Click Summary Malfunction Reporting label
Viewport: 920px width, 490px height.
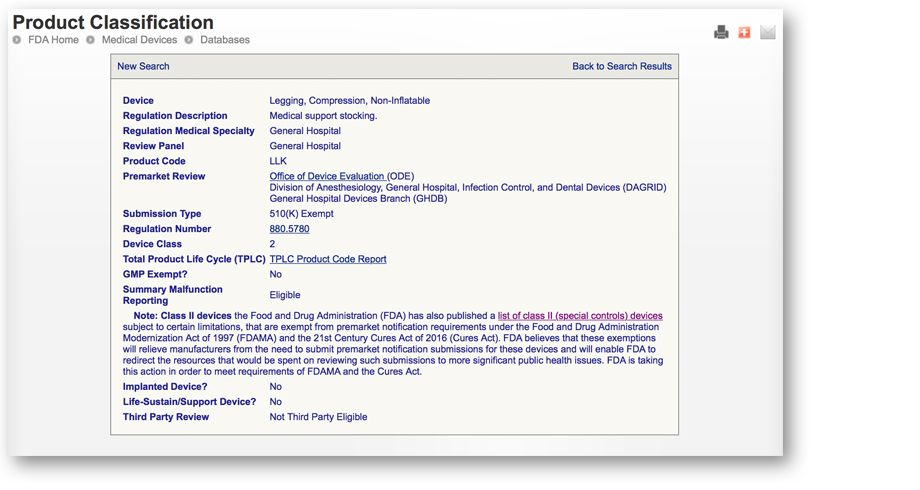pos(172,295)
